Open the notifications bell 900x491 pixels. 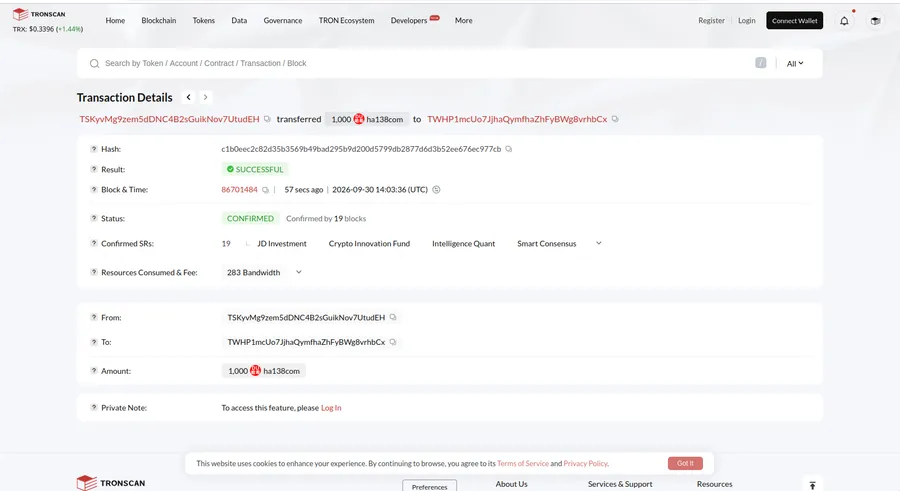(x=844, y=21)
